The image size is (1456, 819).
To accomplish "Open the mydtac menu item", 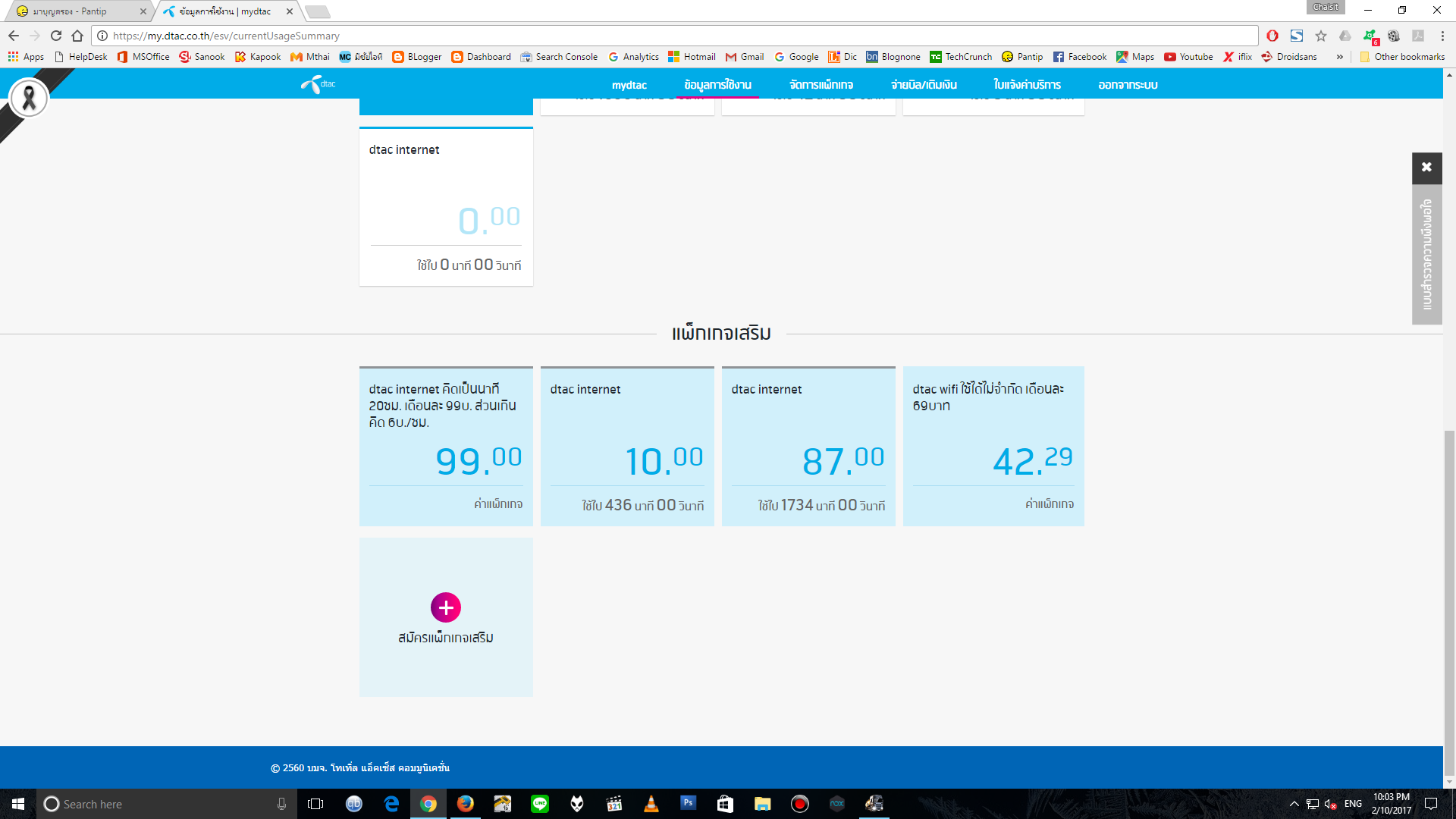I will pos(629,85).
